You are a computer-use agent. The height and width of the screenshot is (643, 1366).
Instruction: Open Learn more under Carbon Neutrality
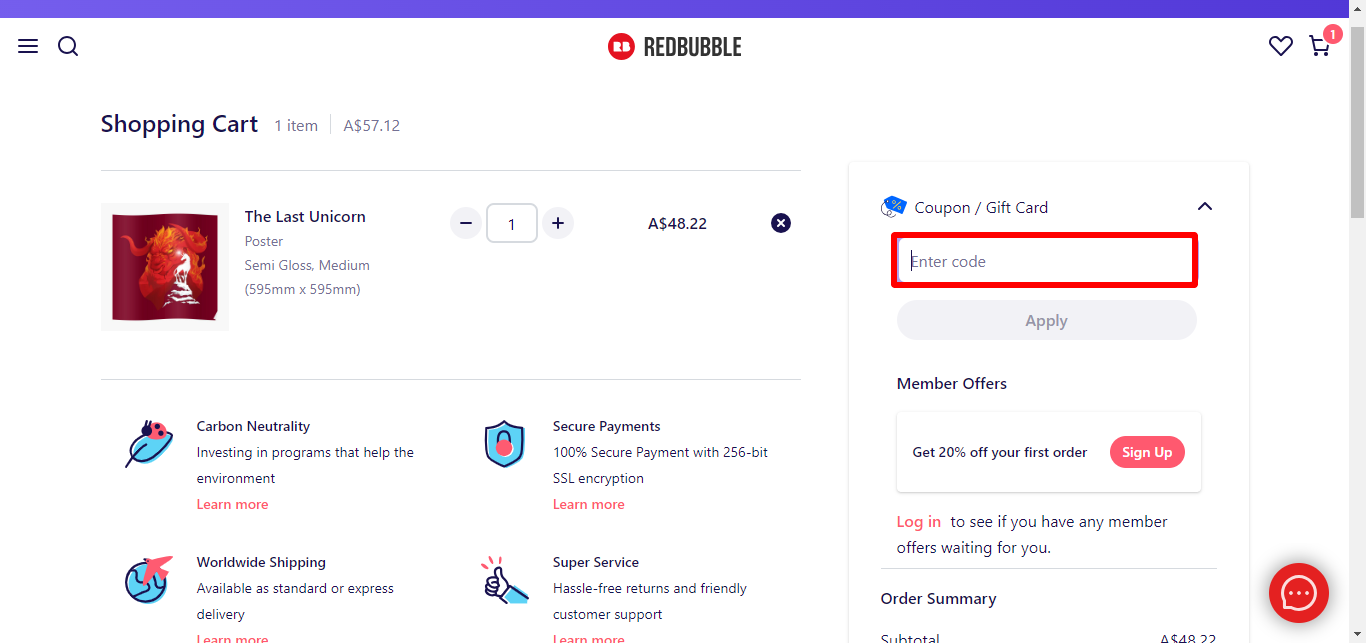coord(232,503)
